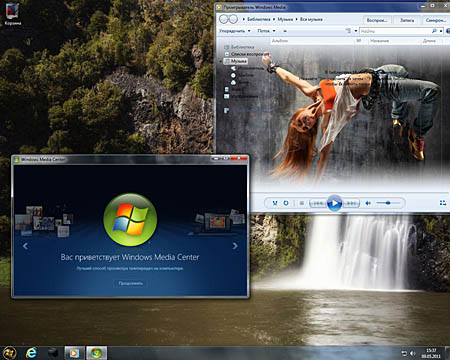450x360 pixels.
Task: Click next arrow in Media Center
Action: (235, 246)
